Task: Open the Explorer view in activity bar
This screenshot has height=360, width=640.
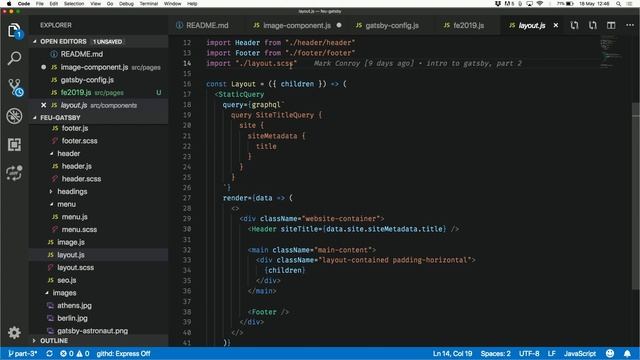Action: (14, 31)
